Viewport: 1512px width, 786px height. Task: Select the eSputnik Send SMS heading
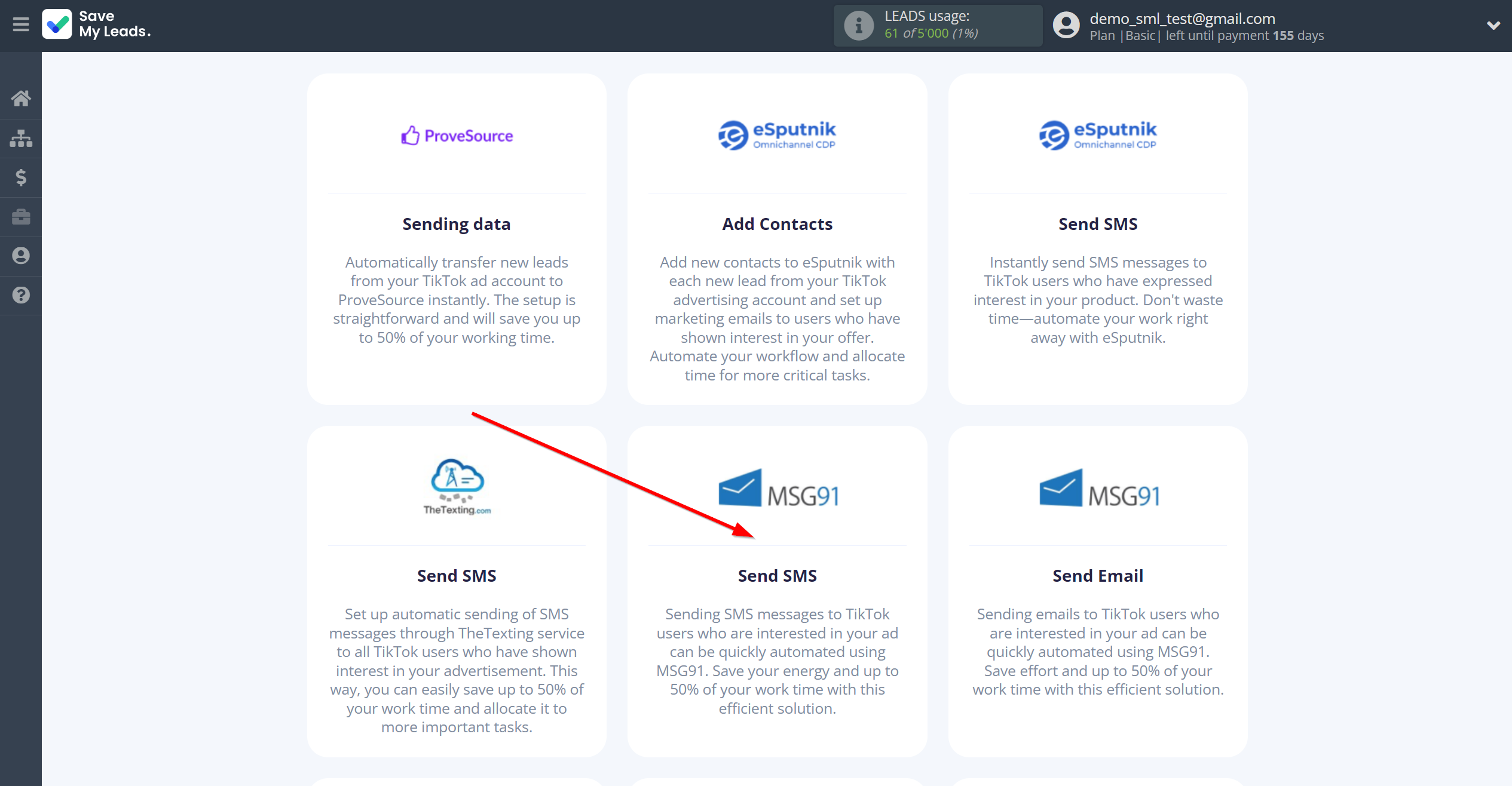(1098, 224)
